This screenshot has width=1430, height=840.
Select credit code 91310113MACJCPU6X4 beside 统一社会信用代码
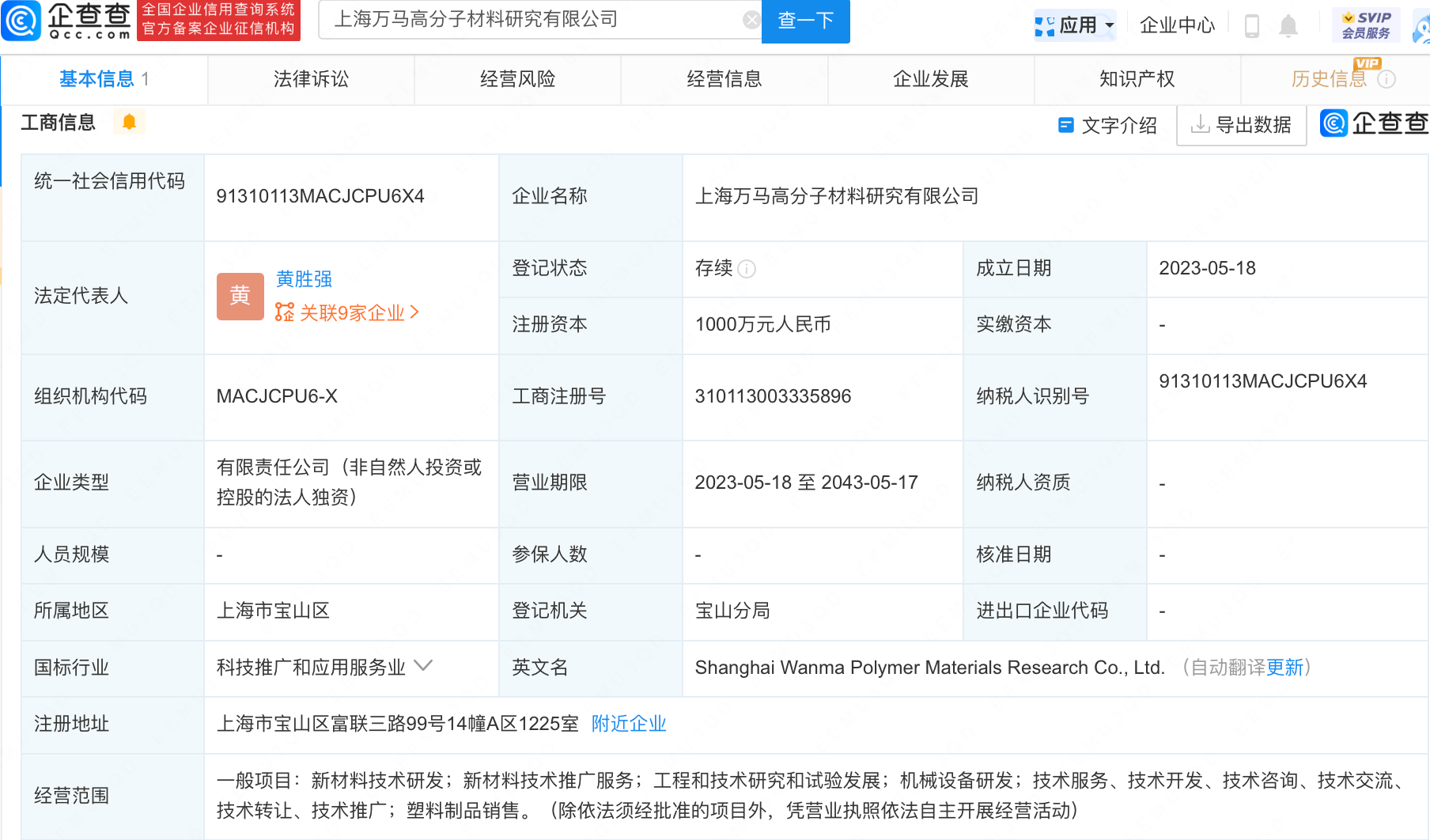[x=320, y=196]
